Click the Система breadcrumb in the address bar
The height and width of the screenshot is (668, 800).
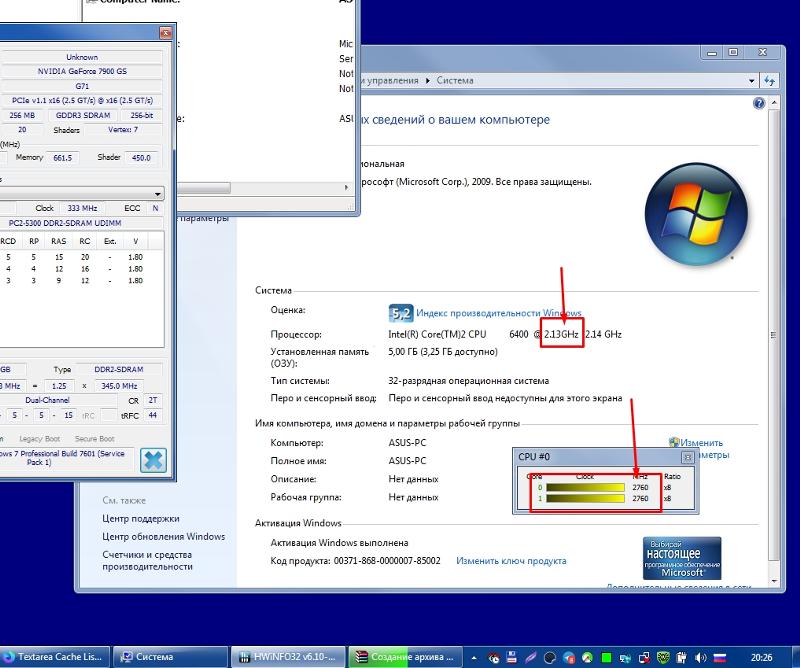tap(455, 81)
